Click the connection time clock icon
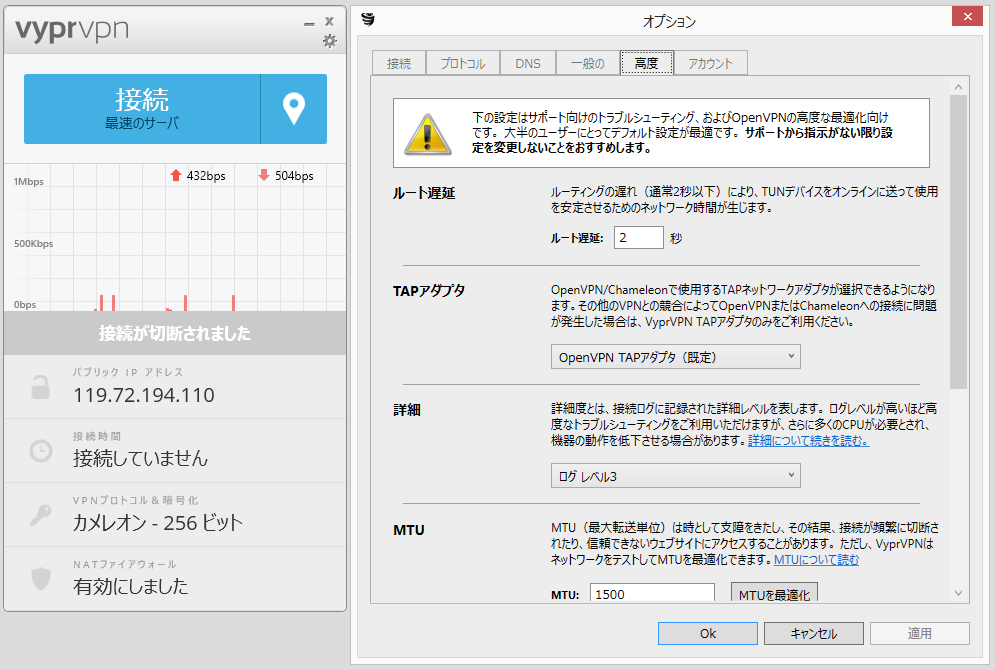 [x=41, y=450]
